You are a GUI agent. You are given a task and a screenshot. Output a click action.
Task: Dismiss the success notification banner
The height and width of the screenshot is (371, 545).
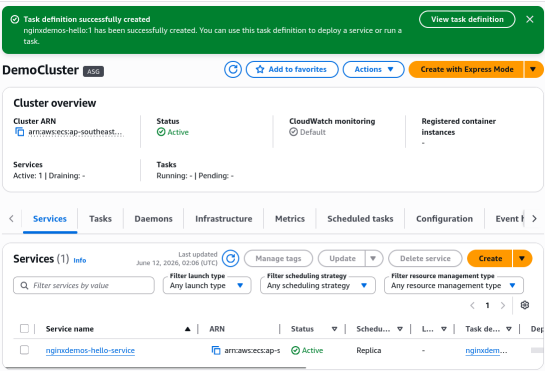click(529, 19)
